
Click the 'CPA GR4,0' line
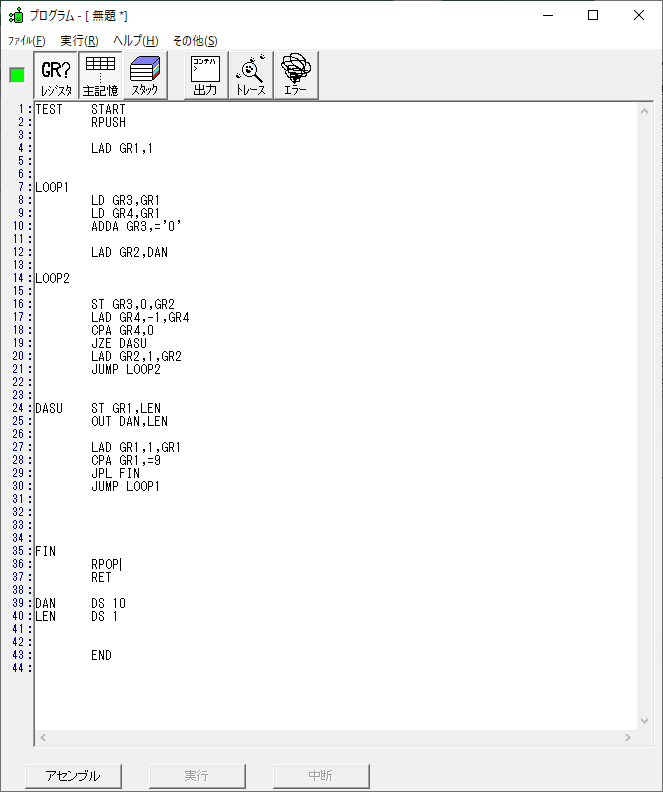coord(123,330)
